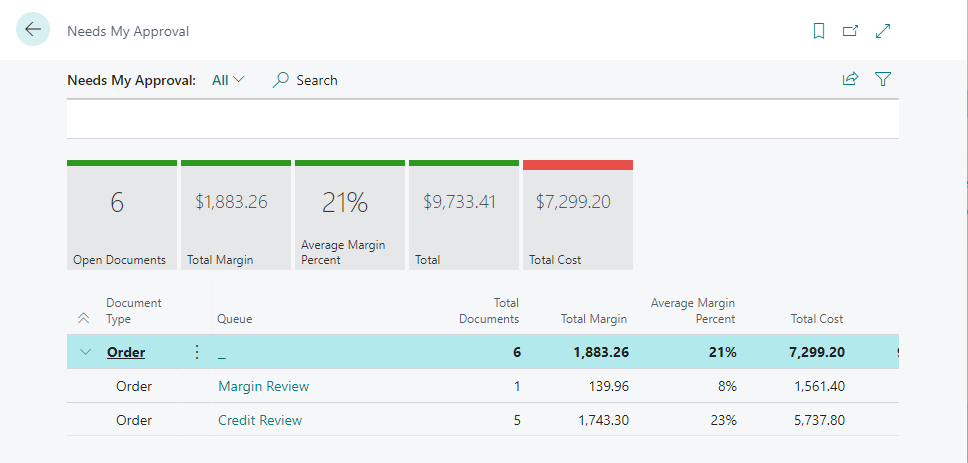Collapse the Order group row chevron

85,352
